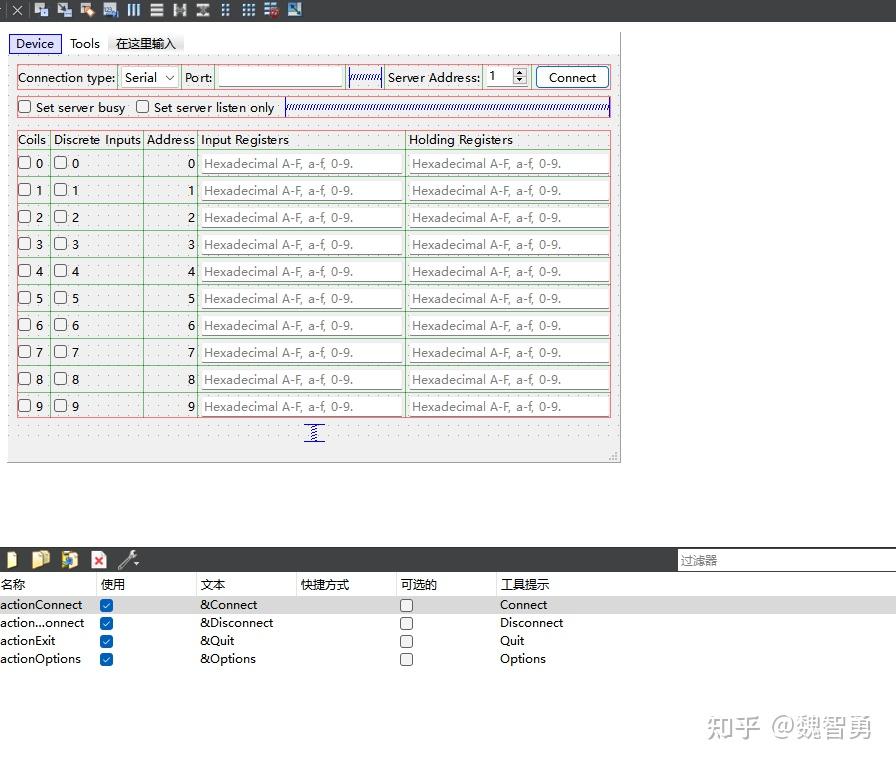Open the Tools menu
Screen dimensions: 896x764
(x=85, y=43)
